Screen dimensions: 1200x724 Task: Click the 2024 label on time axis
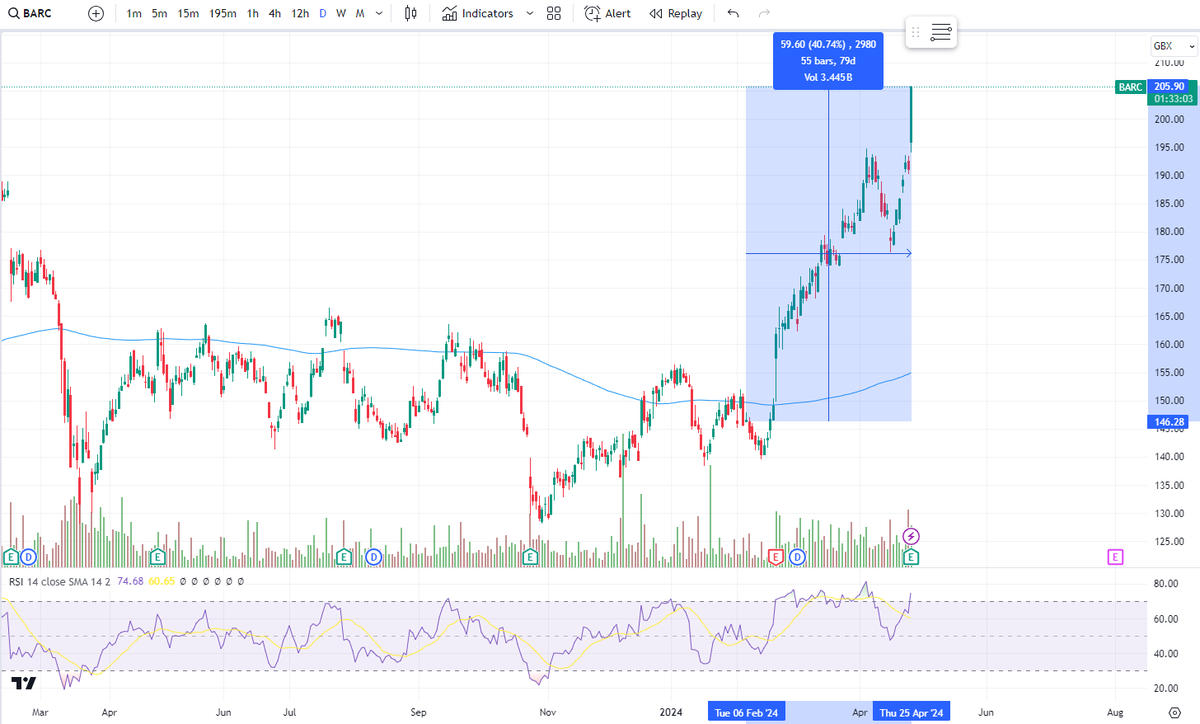(671, 713)
